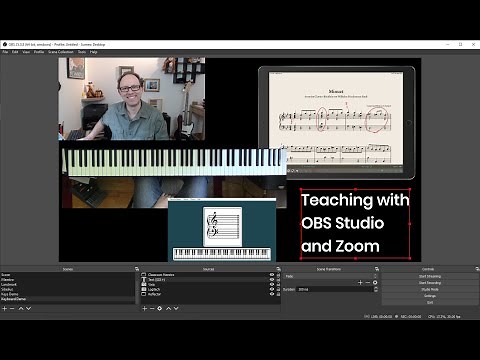Move the selected scene down
The width and height of the screenshot is (480, 360).
pyautogui.click(x=28, y=308)
